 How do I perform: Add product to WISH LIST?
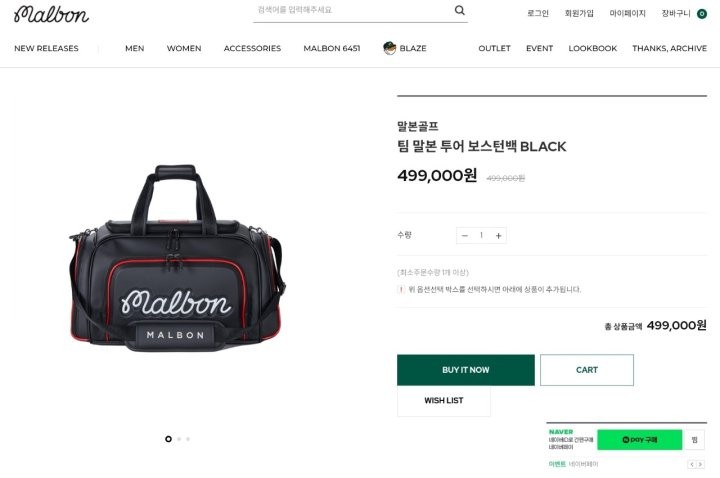(444, 401)
